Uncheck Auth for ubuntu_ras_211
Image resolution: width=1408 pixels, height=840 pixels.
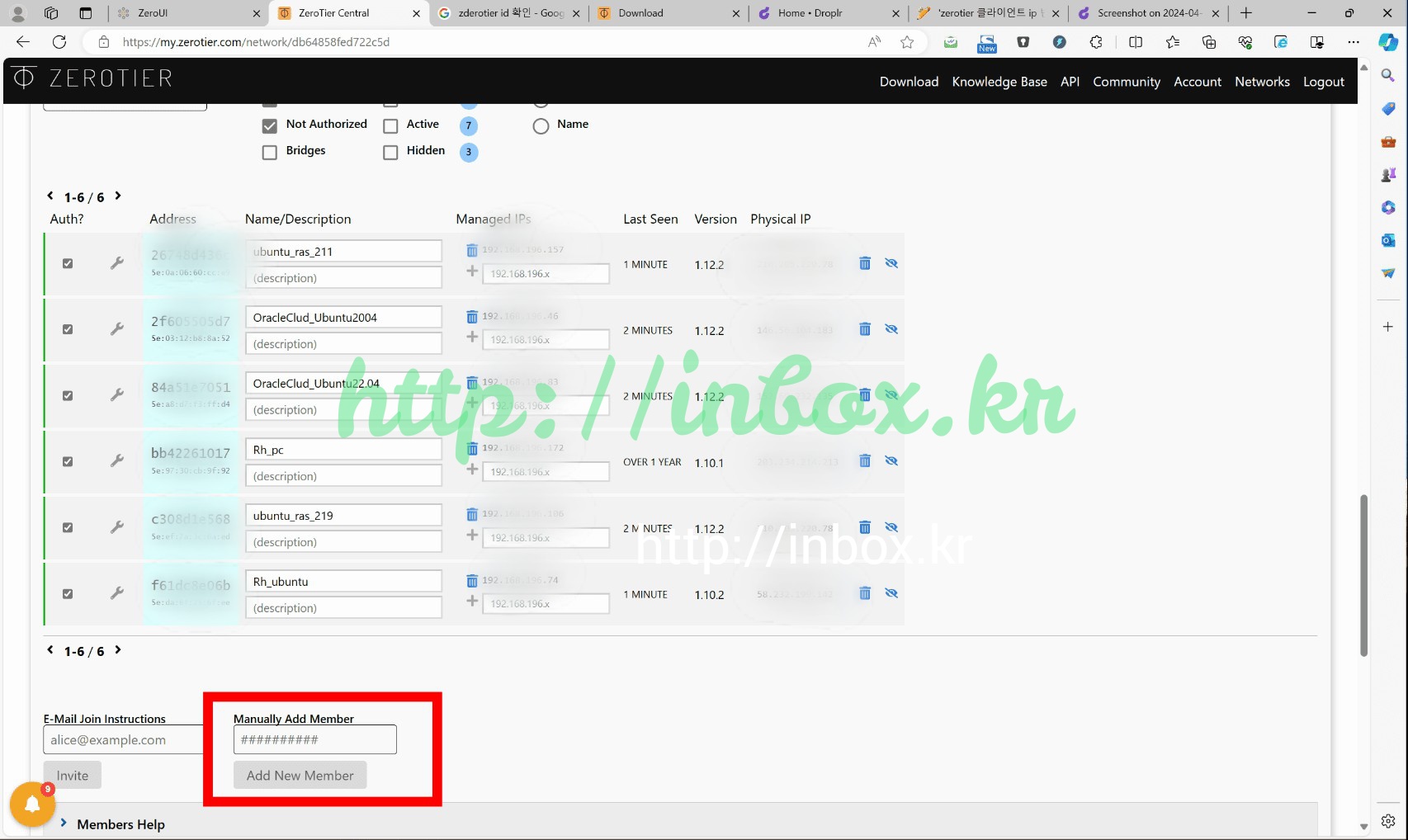point(68,264)
